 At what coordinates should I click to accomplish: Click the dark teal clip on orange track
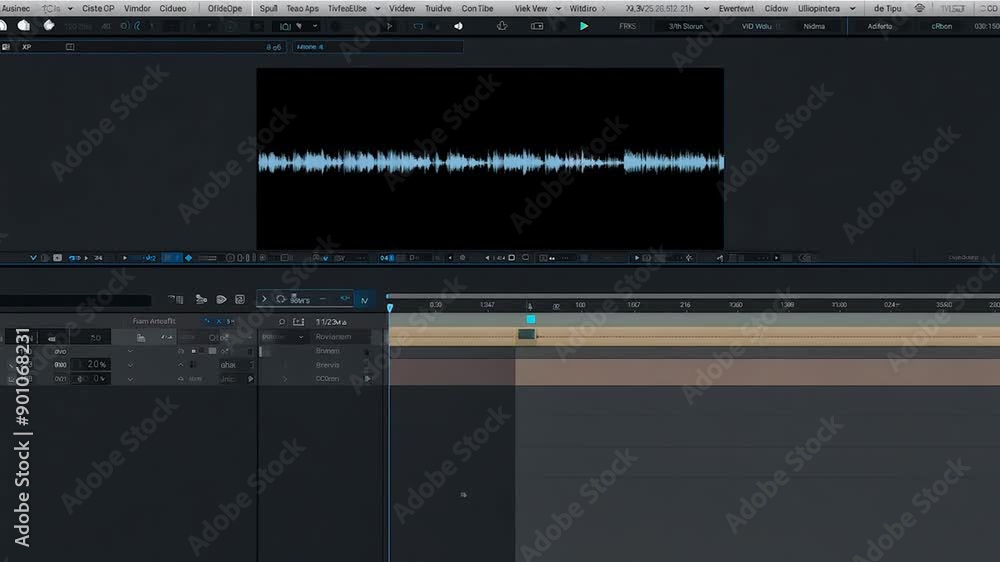tap(527, 334)
